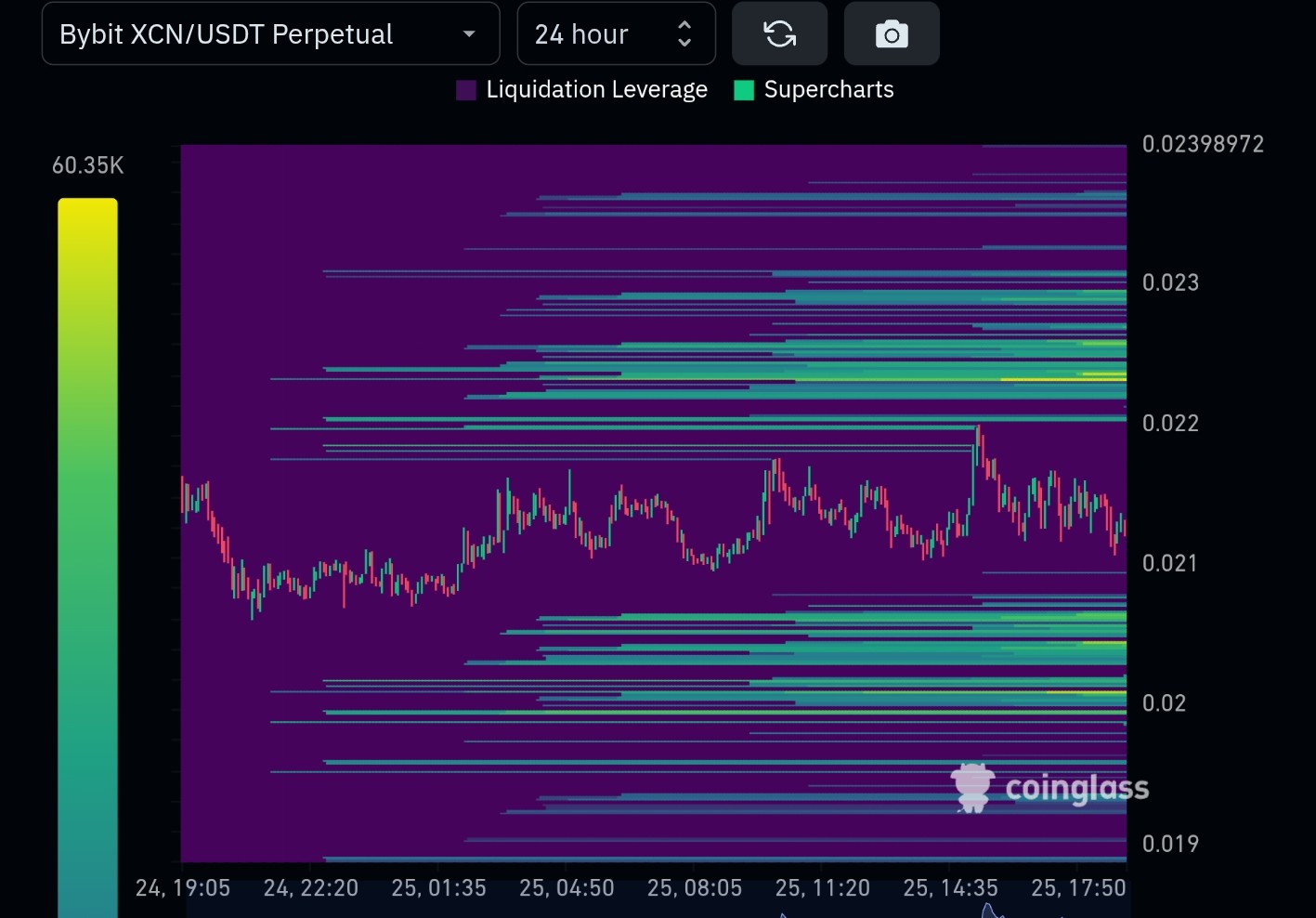Click the green Supercharts legend swatch
This screenshot has height=918, width=1316.
tap(744, 90)
